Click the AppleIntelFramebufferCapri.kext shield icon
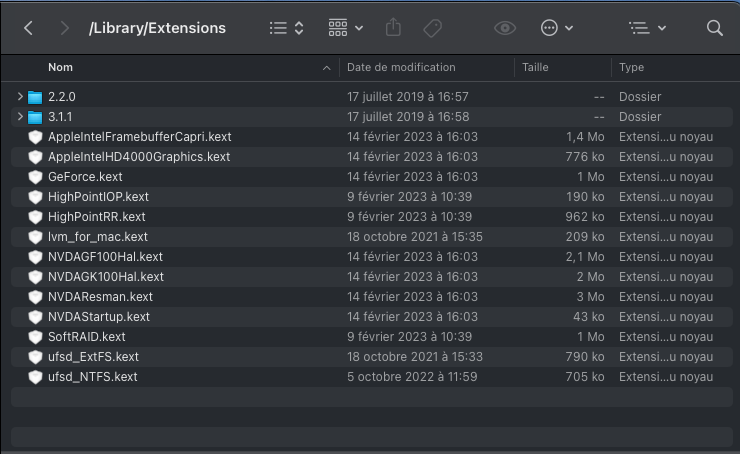Screen dimensions: 740x454 [35, 137]
